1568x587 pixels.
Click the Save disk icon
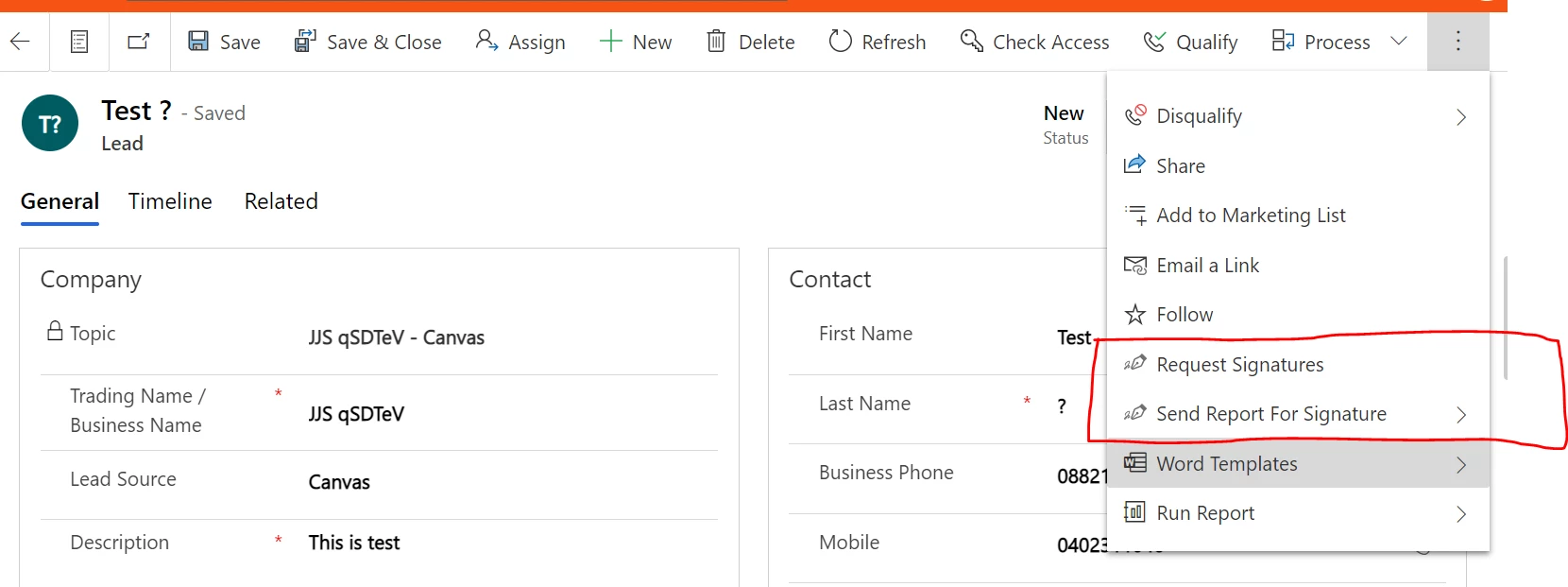198,42
